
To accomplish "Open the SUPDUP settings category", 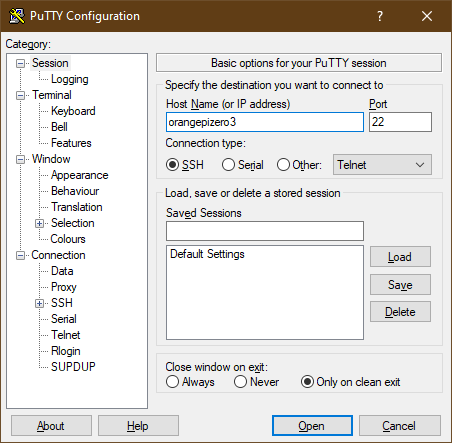I will coord(73,367).
